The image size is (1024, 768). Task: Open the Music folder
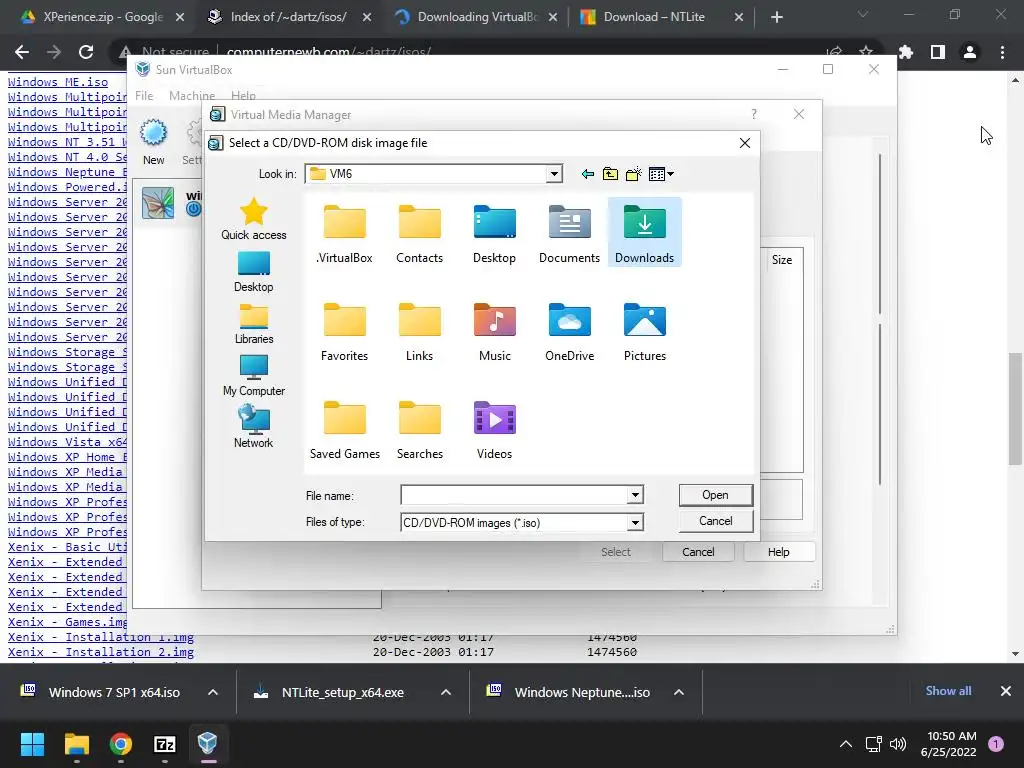494,331
